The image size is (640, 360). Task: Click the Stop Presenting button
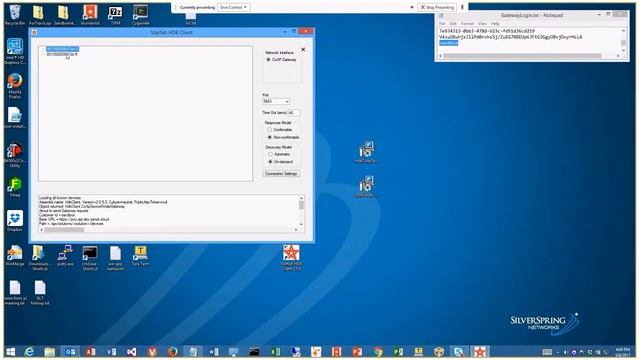click(x=437, y=7)
